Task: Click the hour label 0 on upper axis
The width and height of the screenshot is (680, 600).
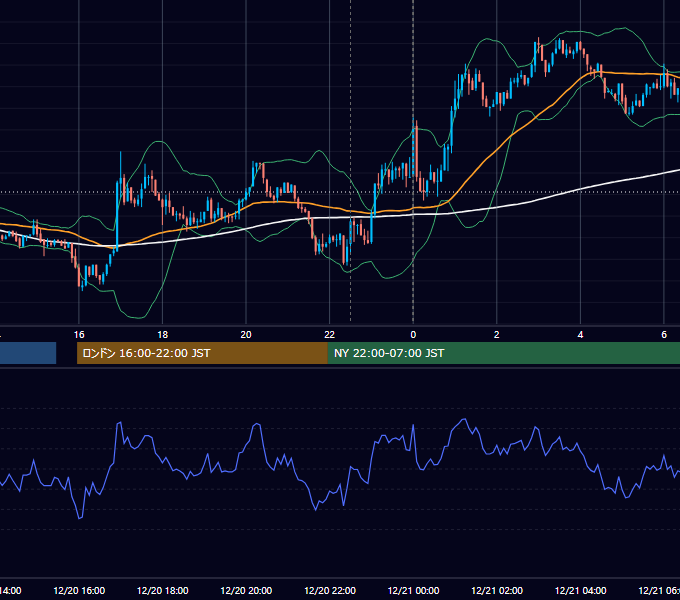Action: coord(413,335)
